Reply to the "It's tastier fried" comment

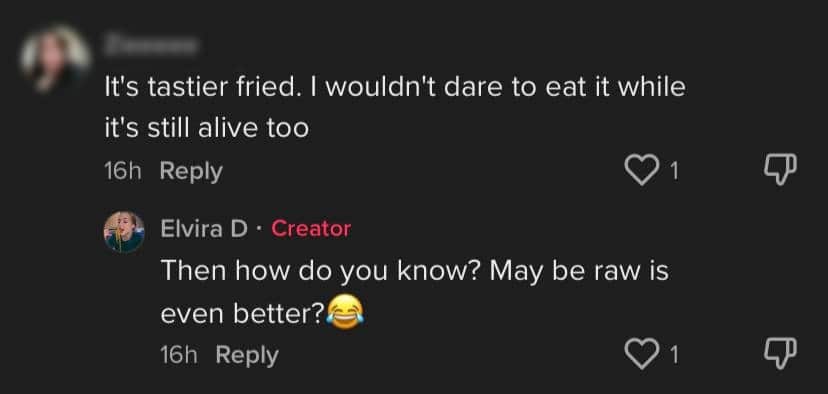tap(191, 172)
